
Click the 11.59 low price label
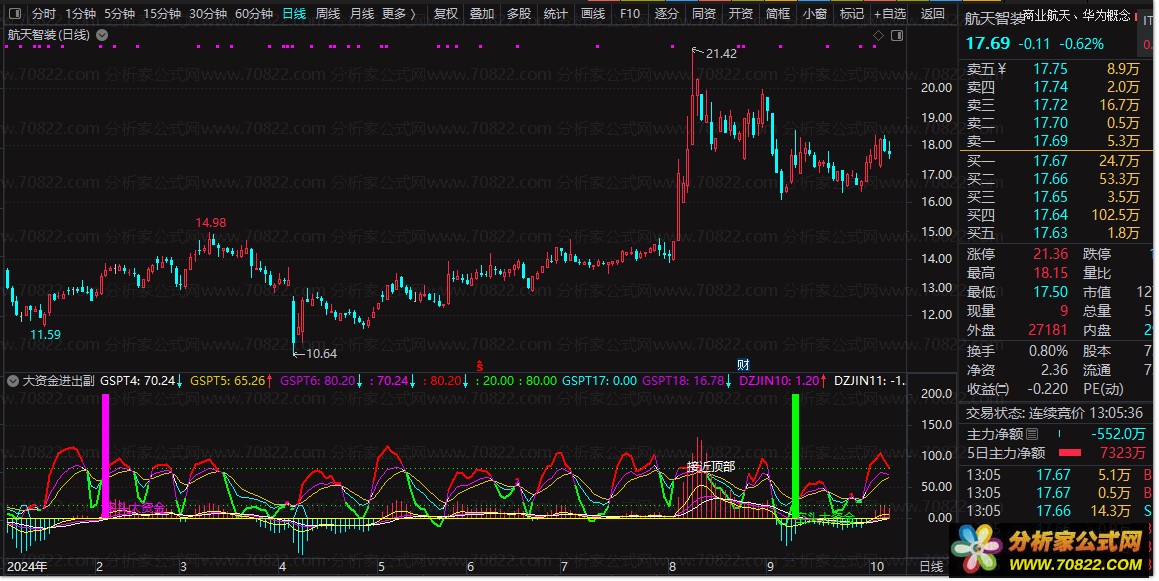(45, 335)
